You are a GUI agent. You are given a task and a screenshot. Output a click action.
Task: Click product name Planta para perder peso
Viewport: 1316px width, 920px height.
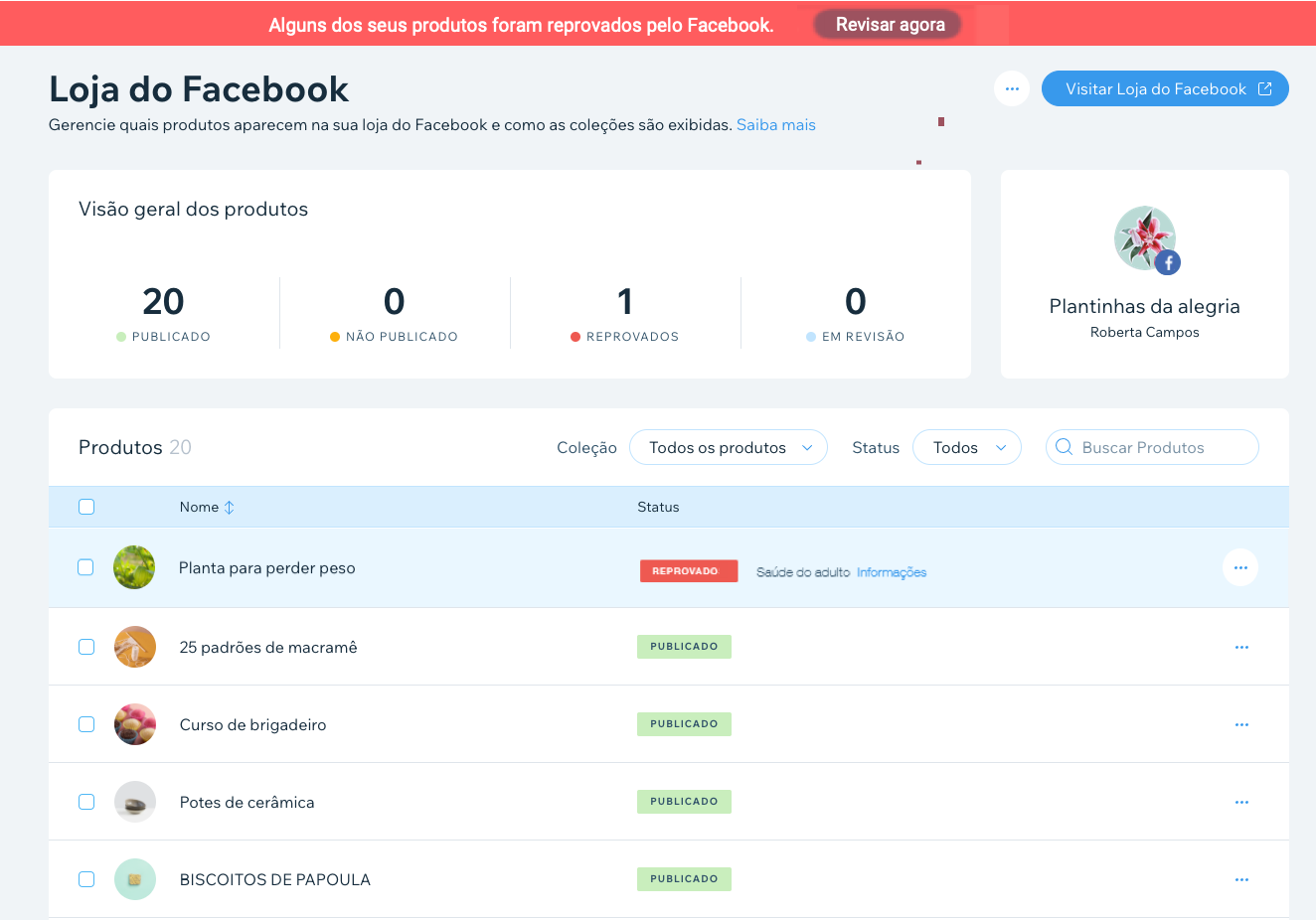(266, 568)
